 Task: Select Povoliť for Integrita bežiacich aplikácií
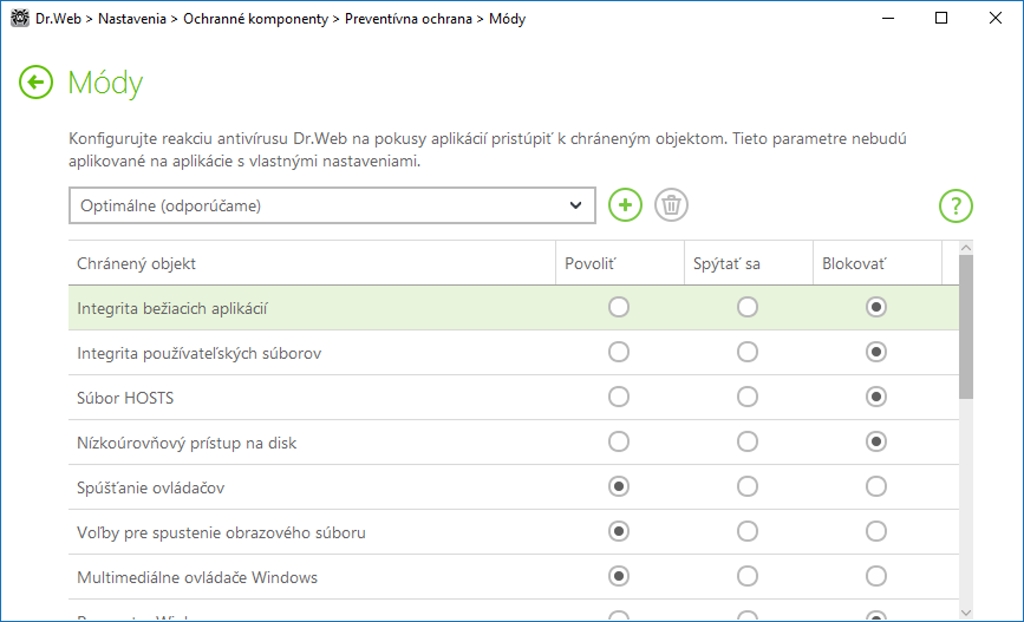pos(619,308)
